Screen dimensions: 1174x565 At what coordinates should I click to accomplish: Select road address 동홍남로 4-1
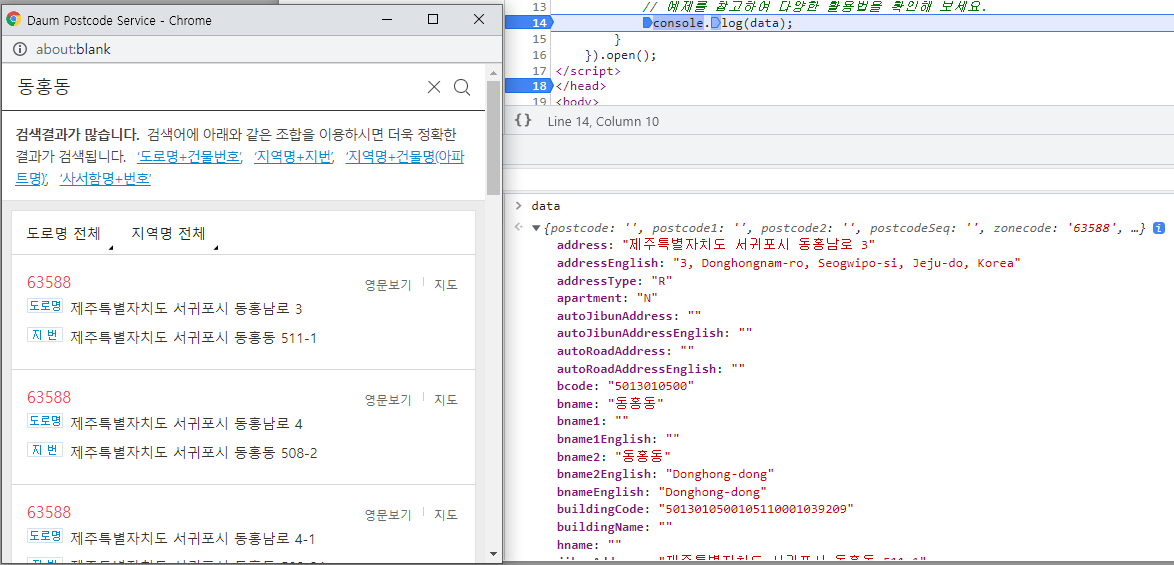coord(192,540)
